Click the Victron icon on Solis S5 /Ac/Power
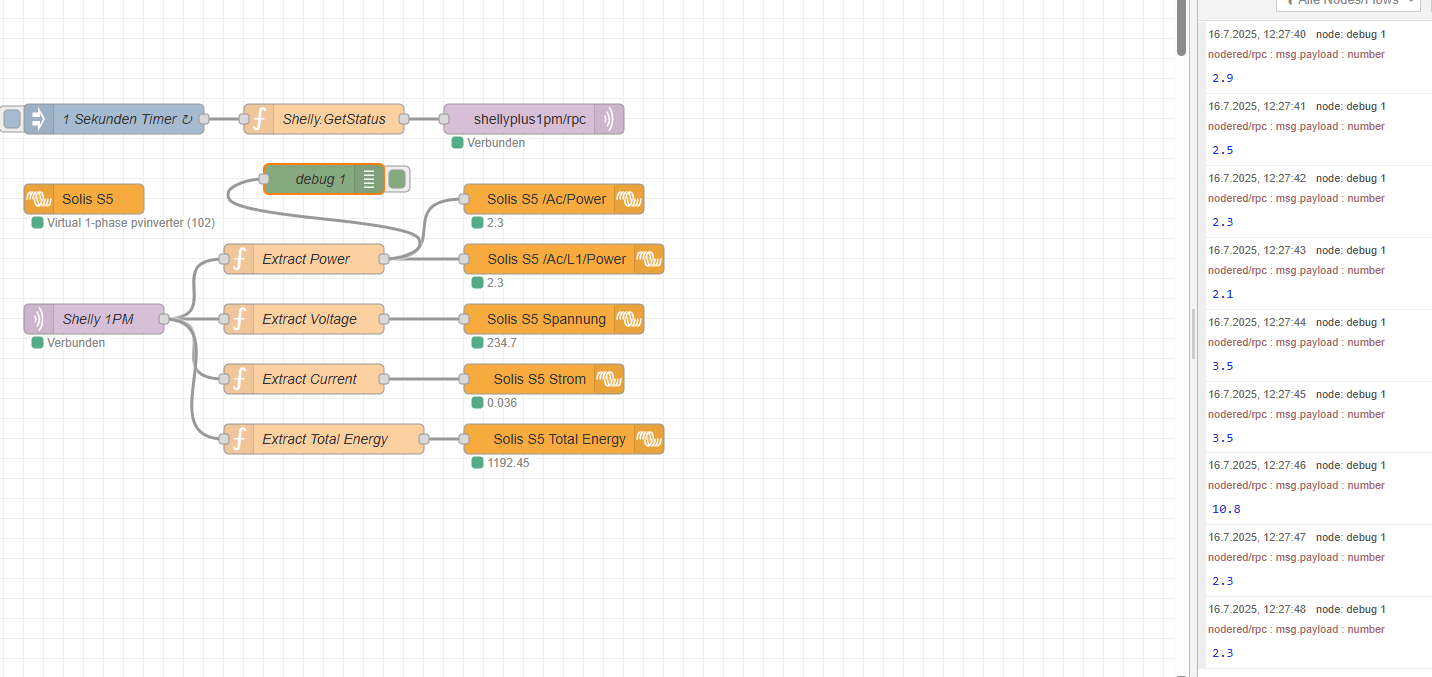 (x=629, y=199)
